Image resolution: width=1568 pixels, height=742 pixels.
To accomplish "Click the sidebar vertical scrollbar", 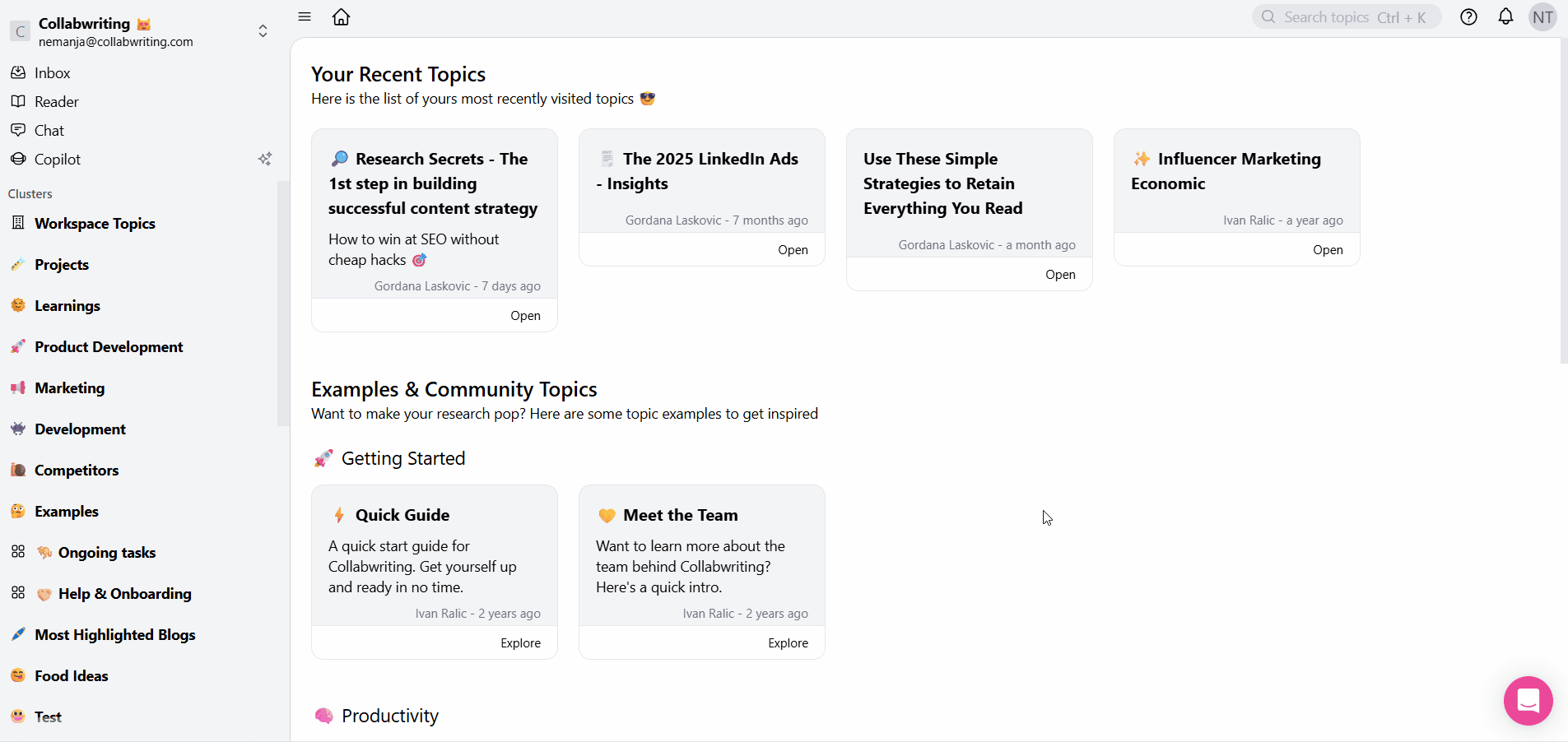I will [x=283, y=304].
